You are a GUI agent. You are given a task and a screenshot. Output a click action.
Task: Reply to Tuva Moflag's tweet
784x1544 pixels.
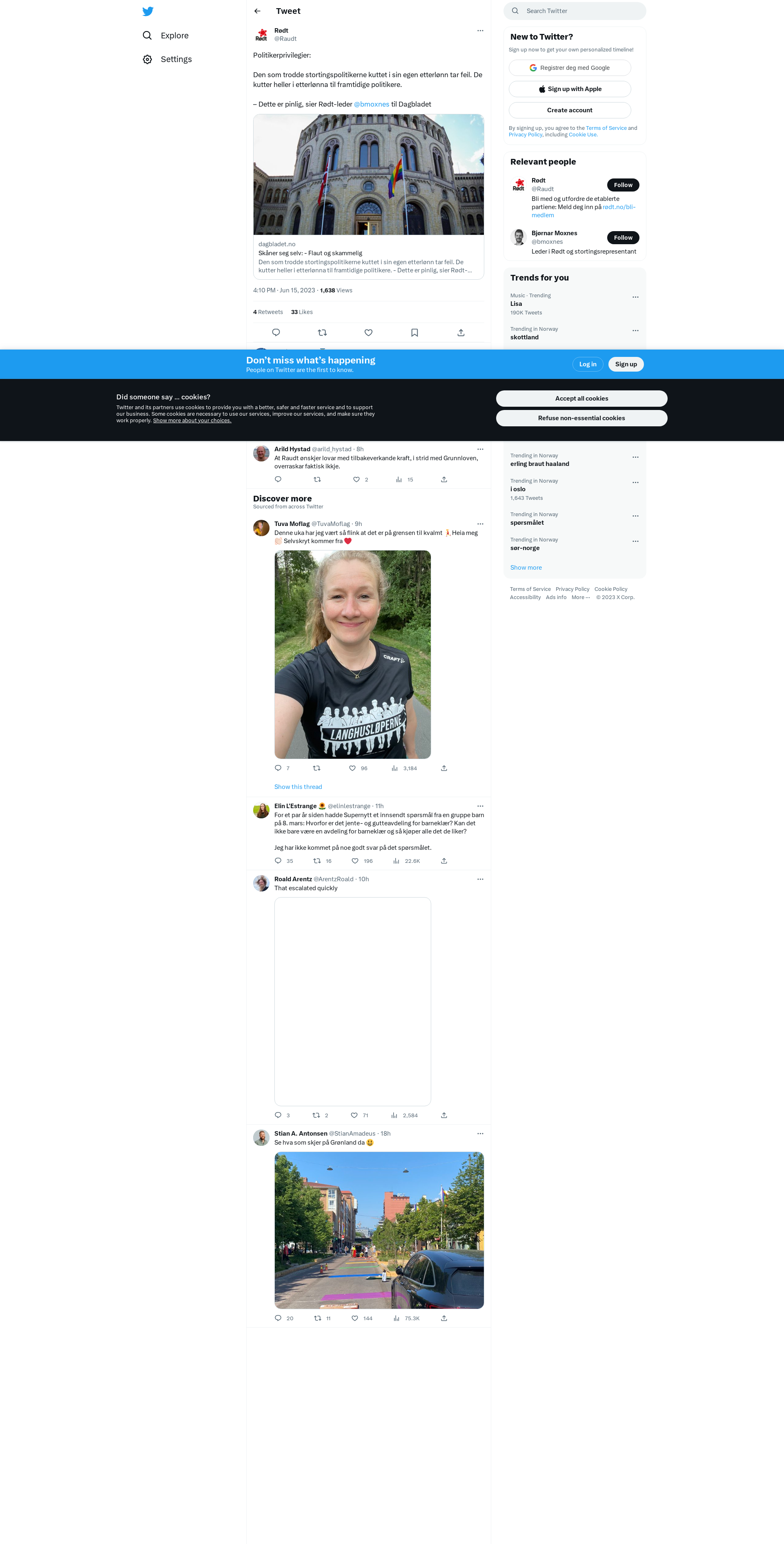[278, 769]
